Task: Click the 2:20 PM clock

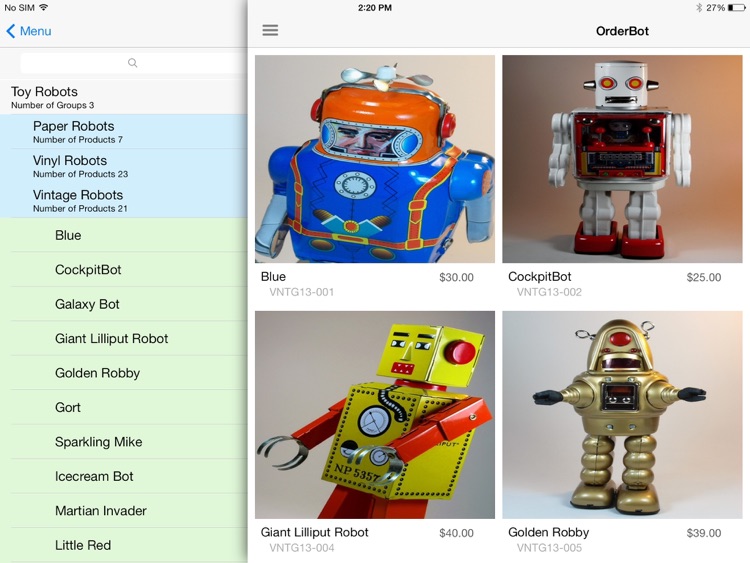Action: tap(375, 8)
